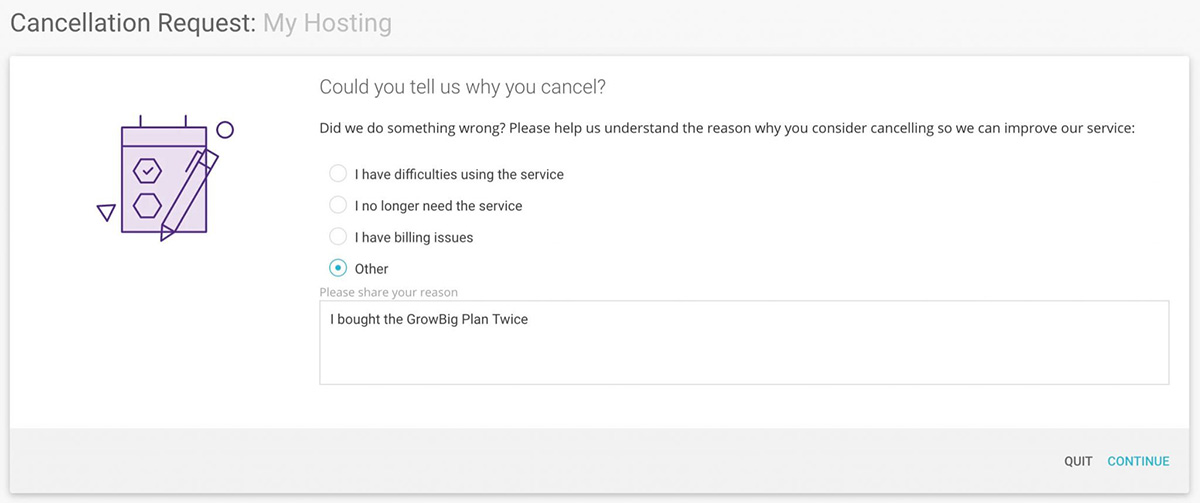
Task: Click inside the reason text box
Action: coord(743,355)
